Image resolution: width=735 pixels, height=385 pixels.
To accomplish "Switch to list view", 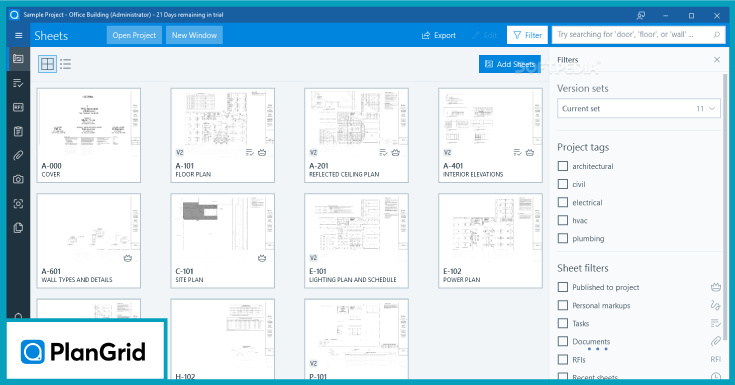I will click(66, 64).
